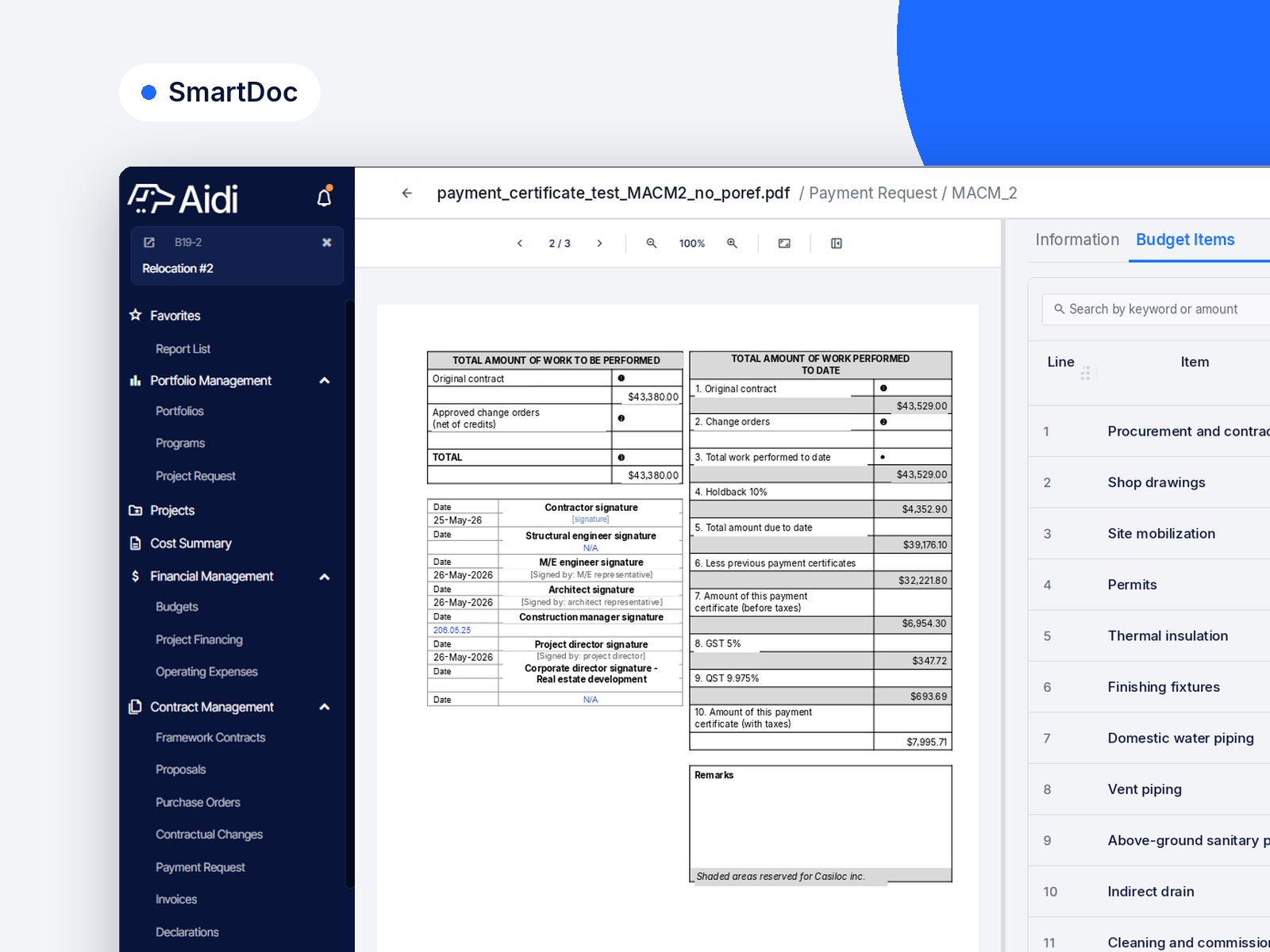
Task: Select the Budget Items tab
Action: pyautogui.click(x=1185, y=240)
